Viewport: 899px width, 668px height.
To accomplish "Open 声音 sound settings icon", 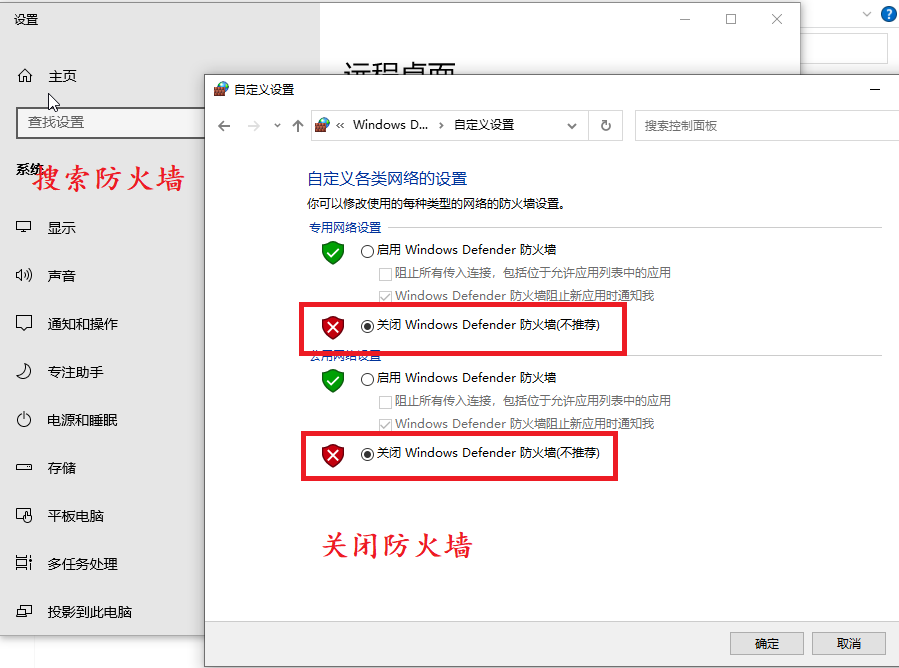I will pos(24,275).
